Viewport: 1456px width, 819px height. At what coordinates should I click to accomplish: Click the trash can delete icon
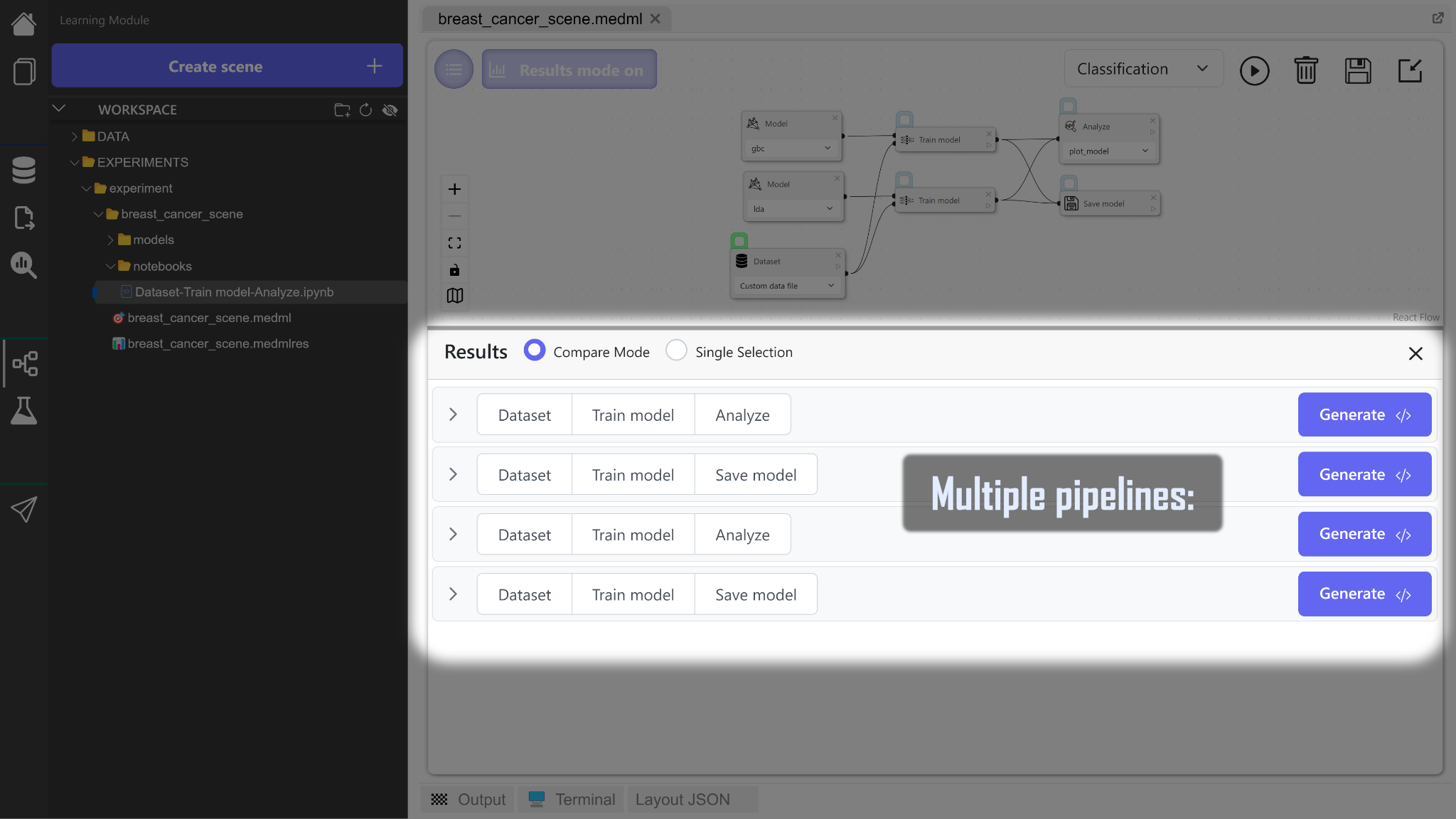(x=1306, y=70)
